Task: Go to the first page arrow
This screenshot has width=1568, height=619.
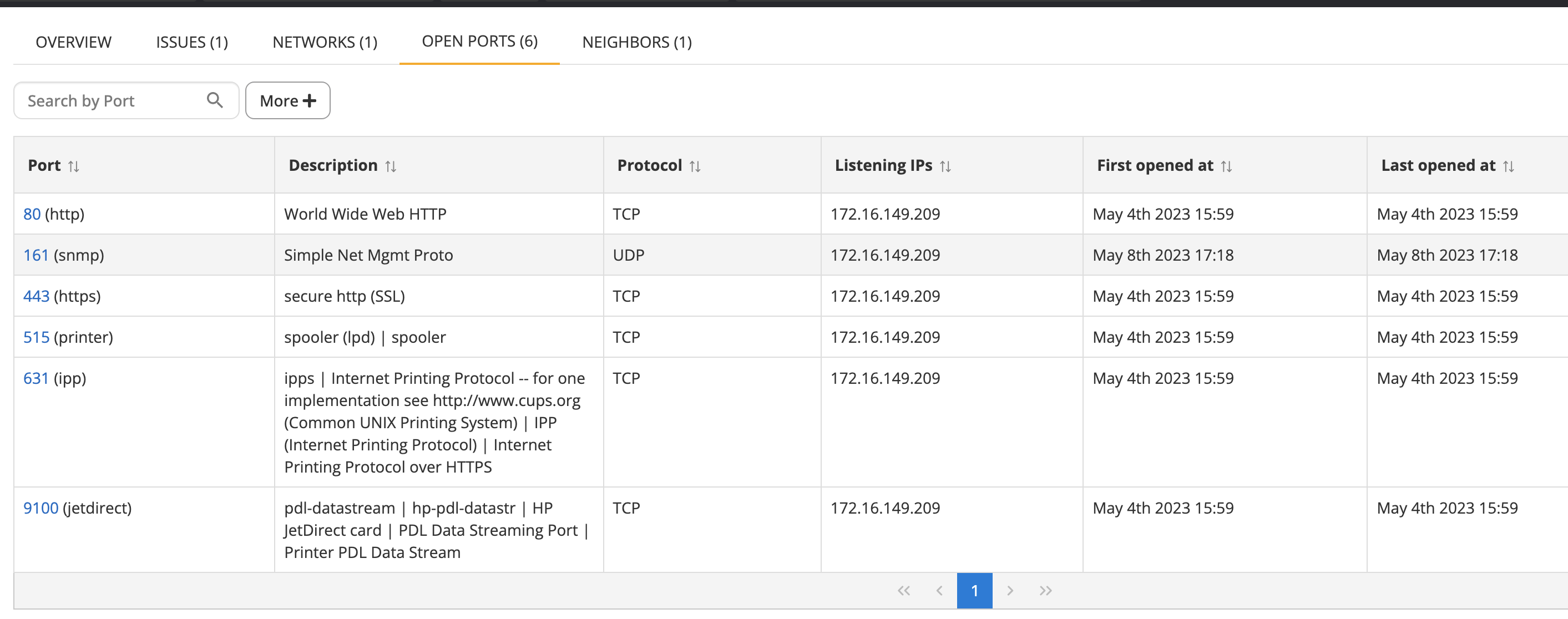Action: [903, 590]
